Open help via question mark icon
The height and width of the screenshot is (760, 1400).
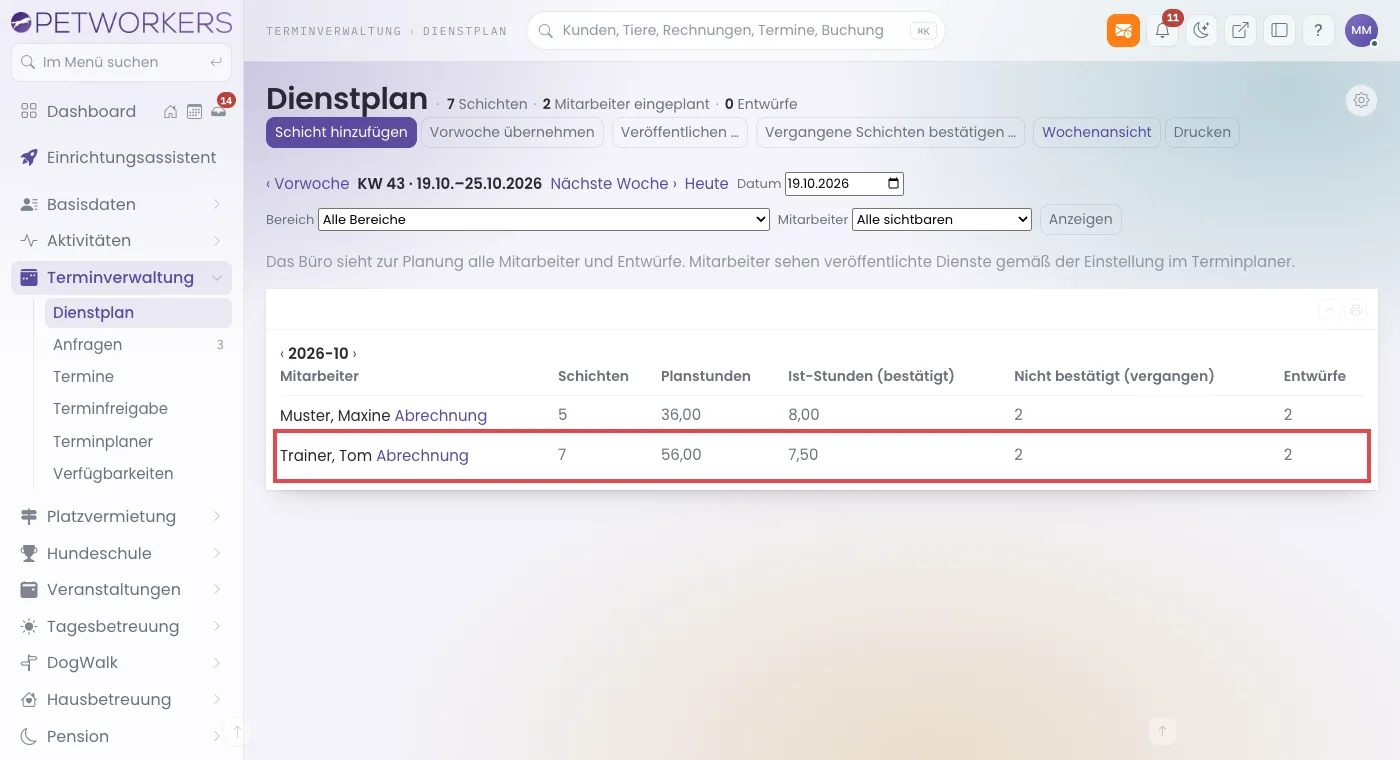click(x=1318, y=30)
